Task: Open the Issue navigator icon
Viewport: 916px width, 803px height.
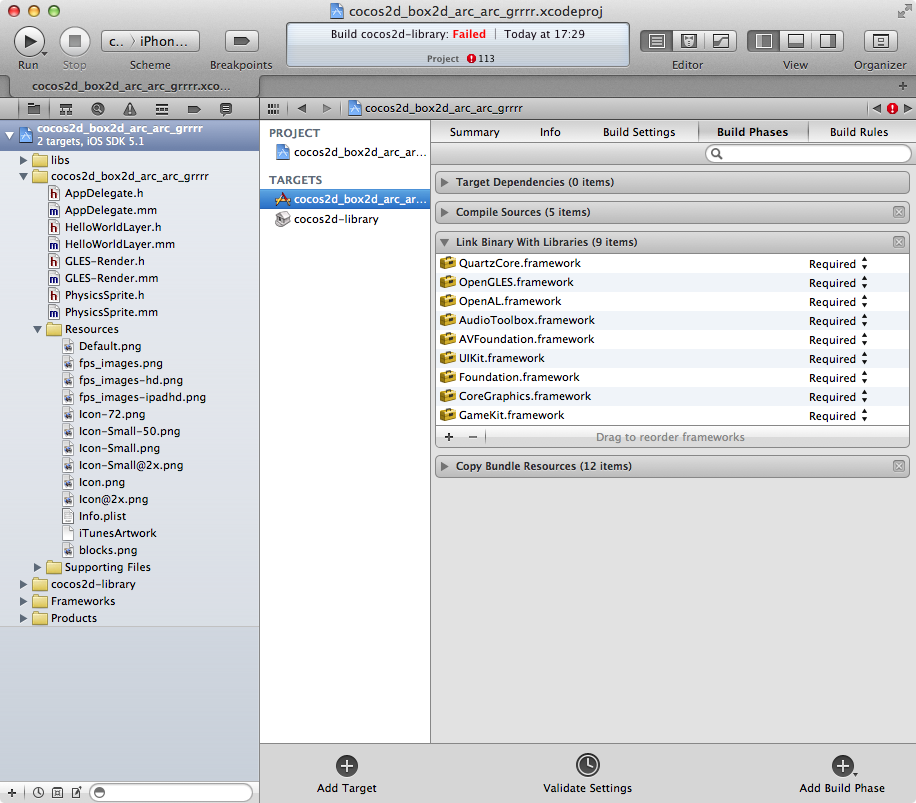Action: (x=130, y=109)
